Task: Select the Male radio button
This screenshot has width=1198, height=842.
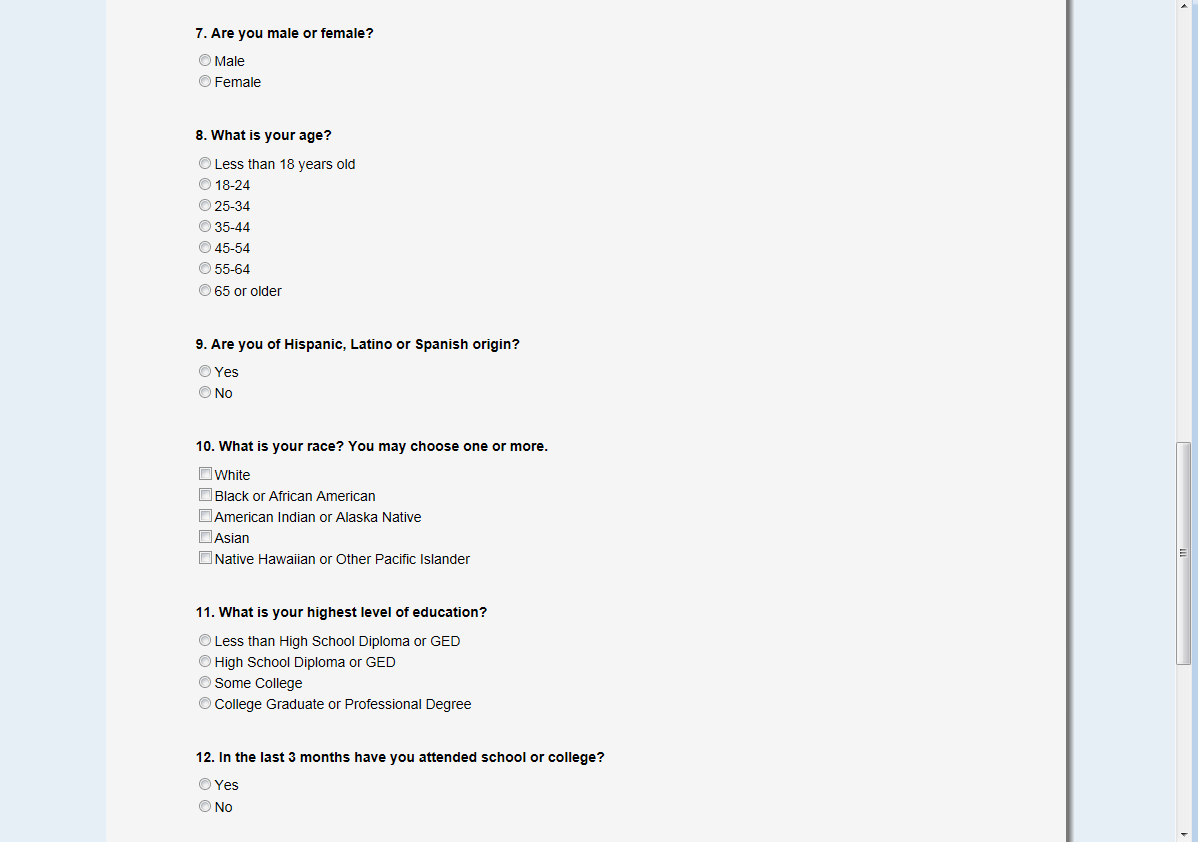Action: click(205, 60)
